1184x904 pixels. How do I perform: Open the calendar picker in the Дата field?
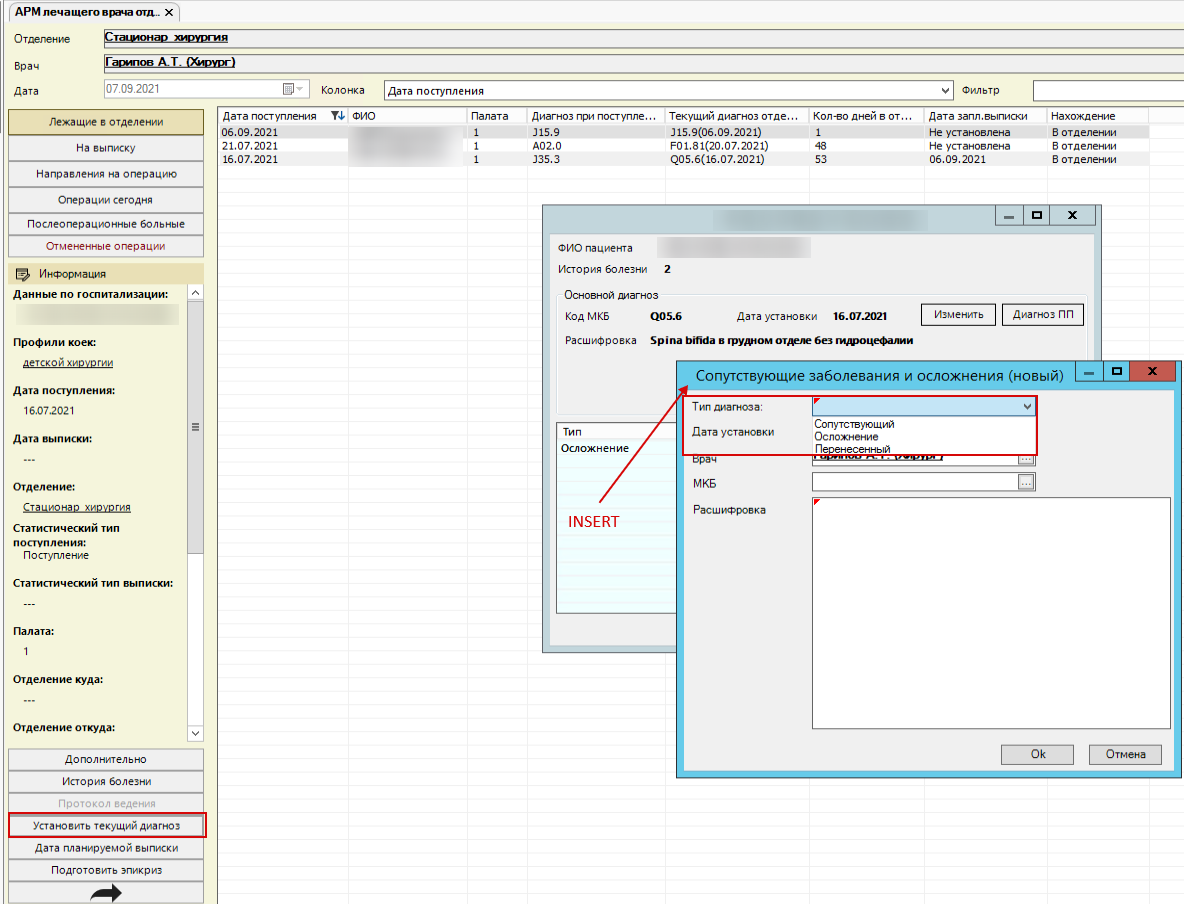pyautogui.click(x=293, y=89)
